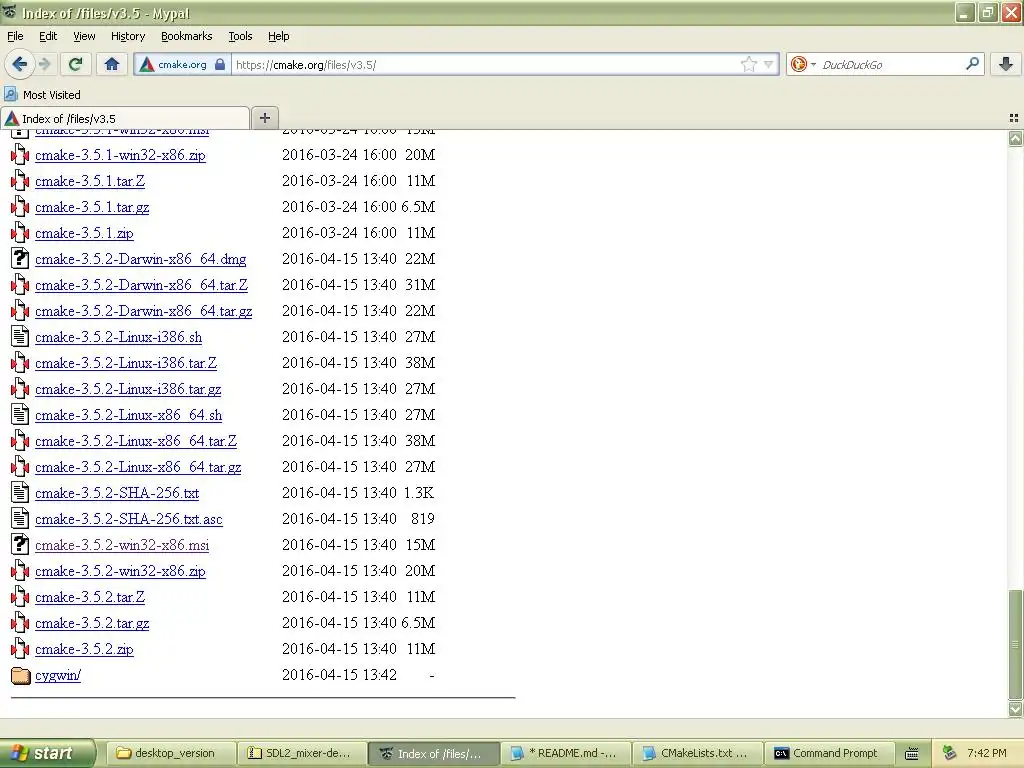The width and height of the screenshot is (1024, 768).
Task: Download cmake-3.5.2.tar.Z
Action: [x=90, y=598]
